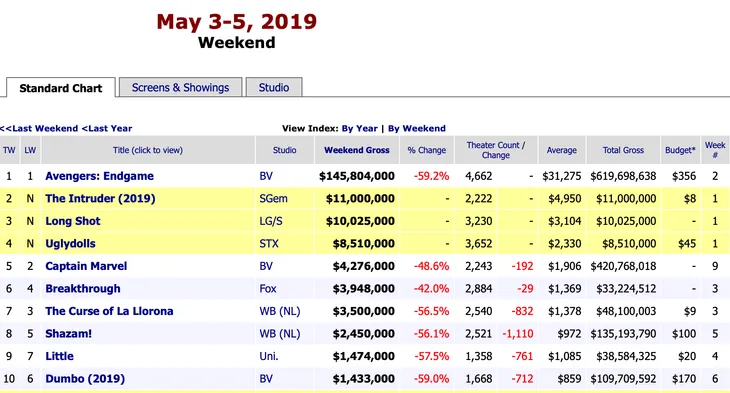View index By Year

coord(359,129)
